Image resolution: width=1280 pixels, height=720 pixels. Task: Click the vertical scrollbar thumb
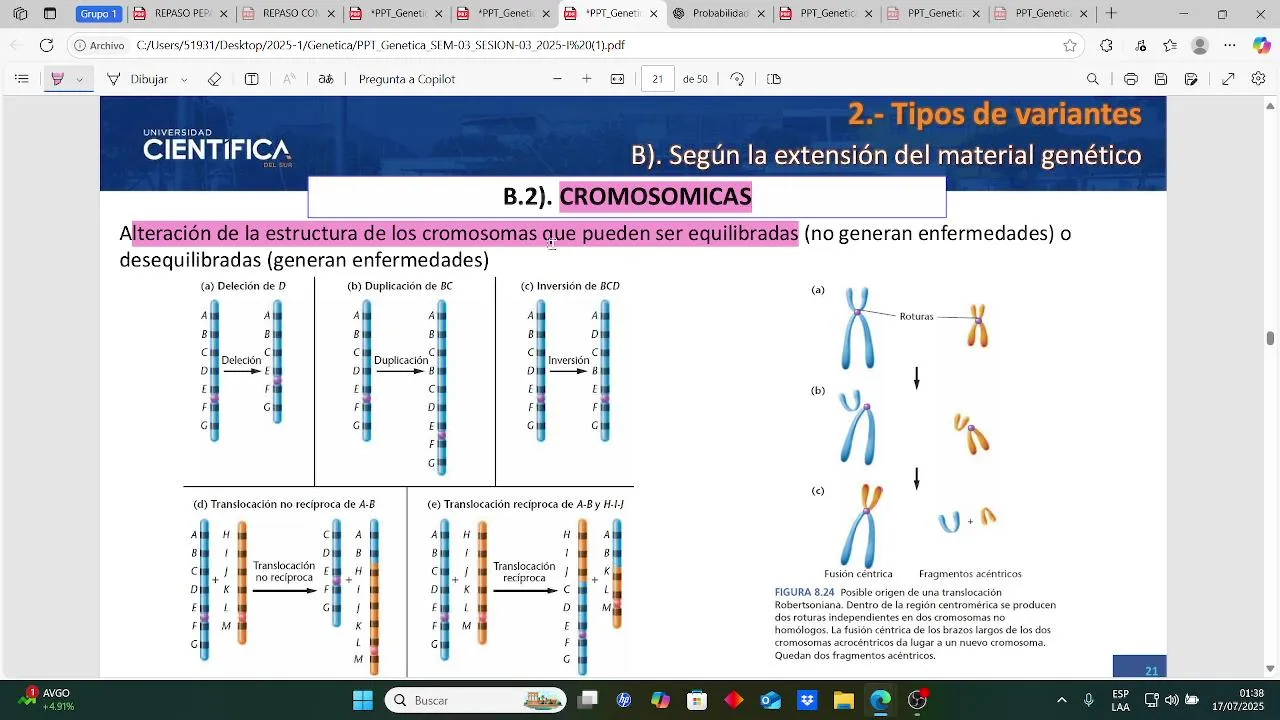1271,338
